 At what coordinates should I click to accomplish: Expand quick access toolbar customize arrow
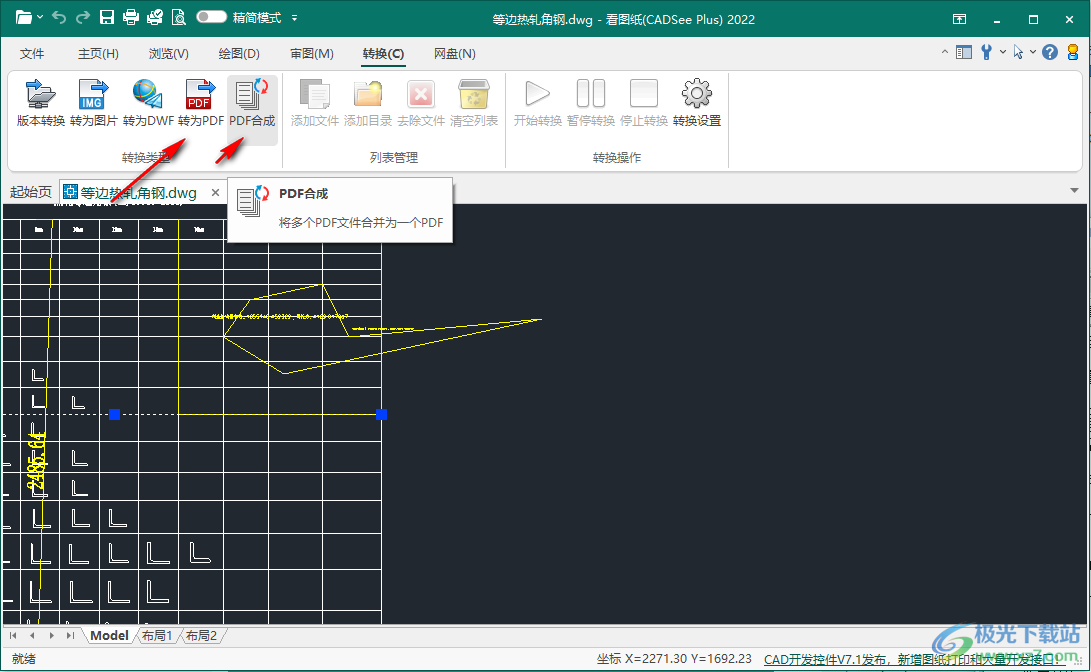coord(294,18)
